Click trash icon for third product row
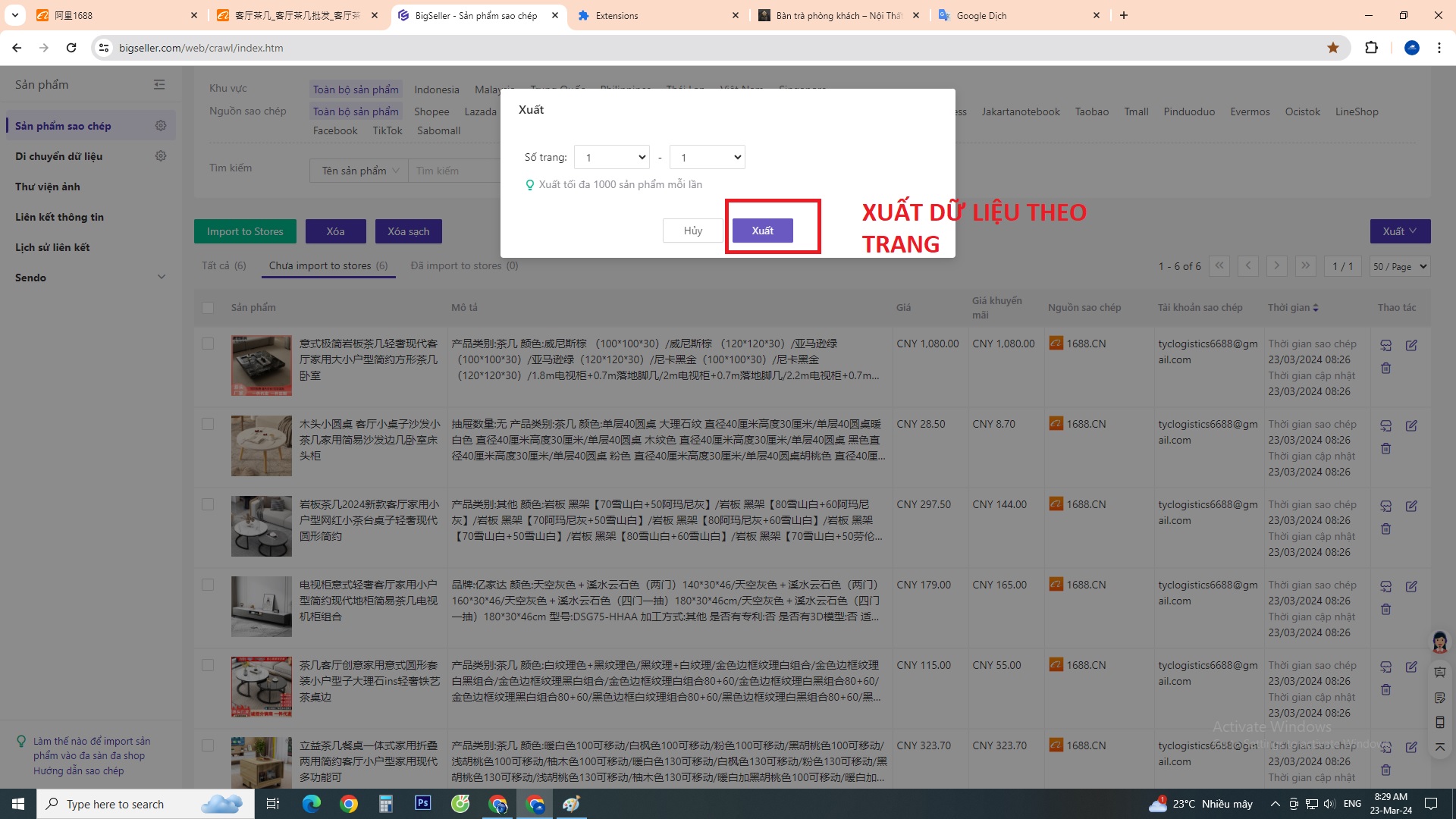This screenshot has width=1456, height=819. [1385, 529]
